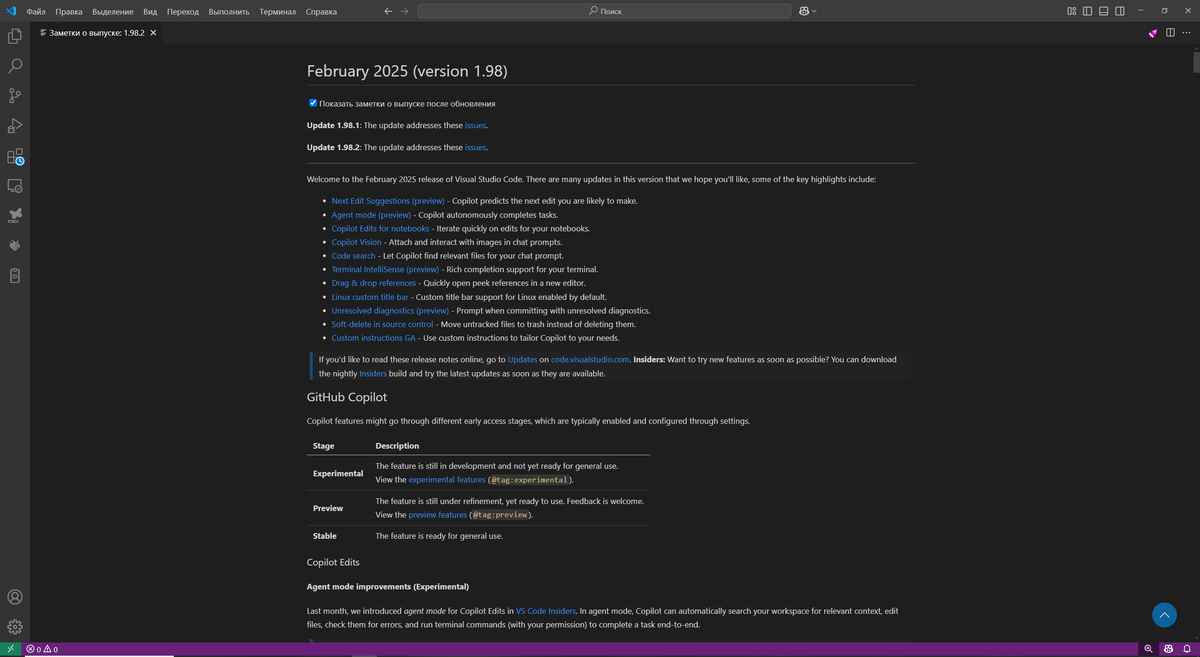Open issues link for Update 1.98.2
The width and height of the screenshot is (1200, 657).
[475, 147]
